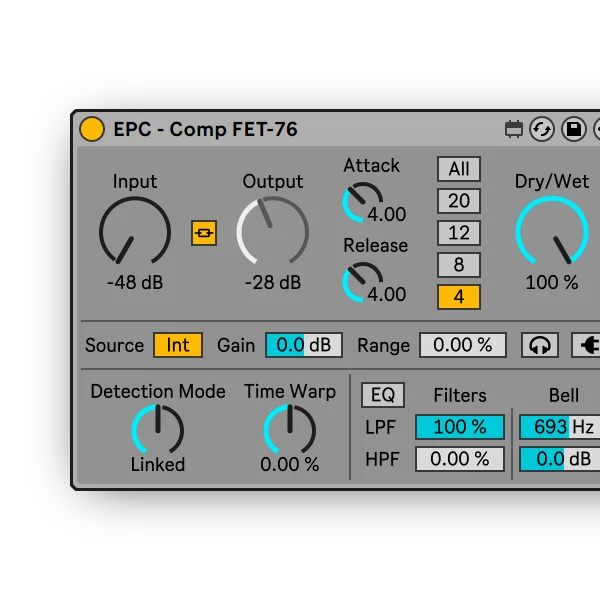Select ratio 12
The height and width of the screenshot is (600, 600).
pos(459,233)
